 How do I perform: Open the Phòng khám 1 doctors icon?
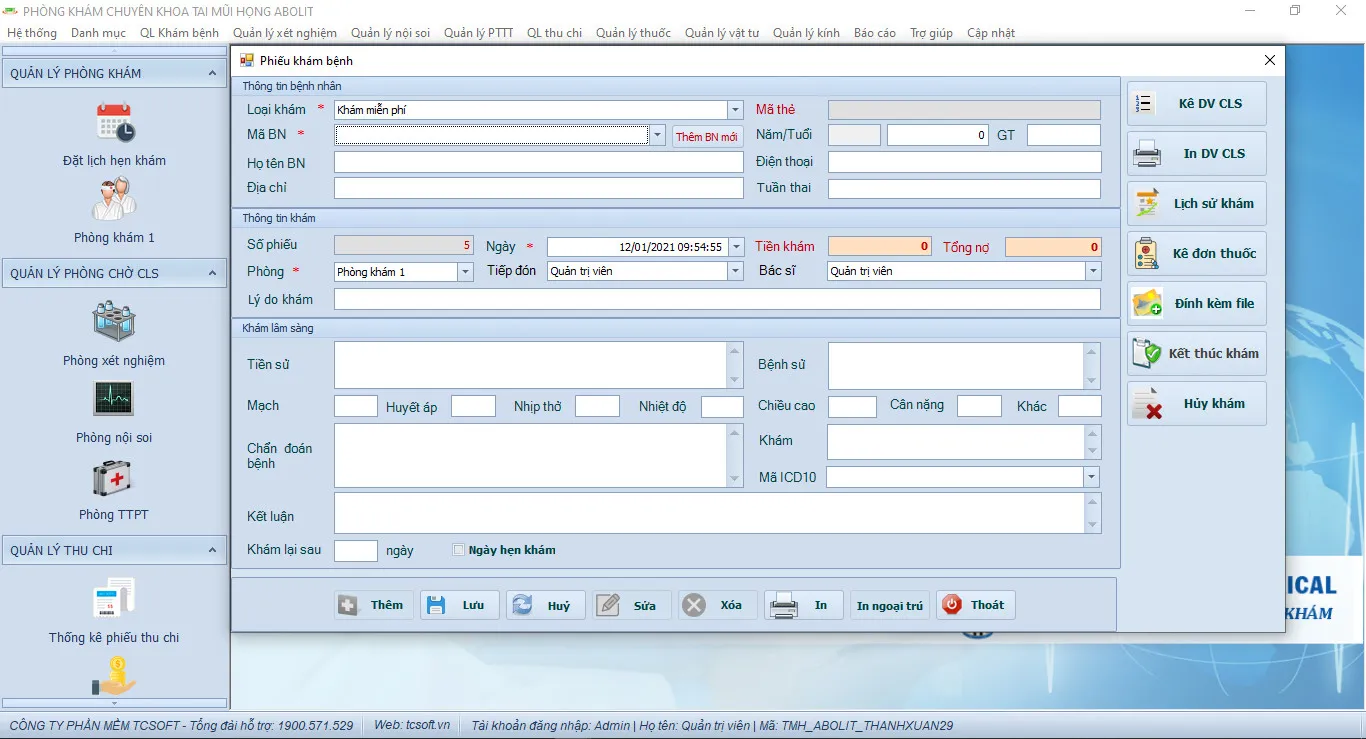click(x=114, y=199)
